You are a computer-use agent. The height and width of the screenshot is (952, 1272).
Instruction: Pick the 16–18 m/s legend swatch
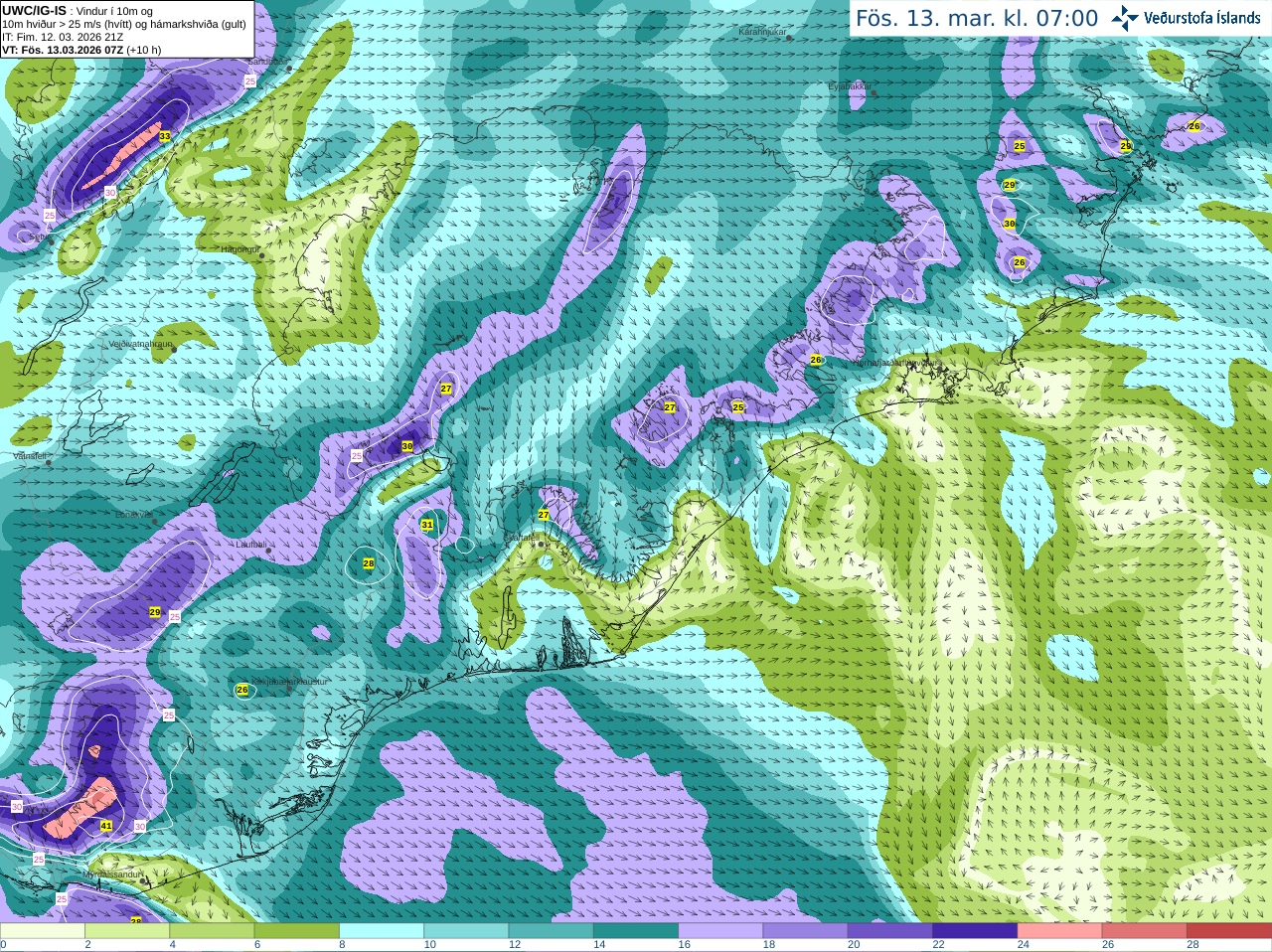tap(720, 931)
